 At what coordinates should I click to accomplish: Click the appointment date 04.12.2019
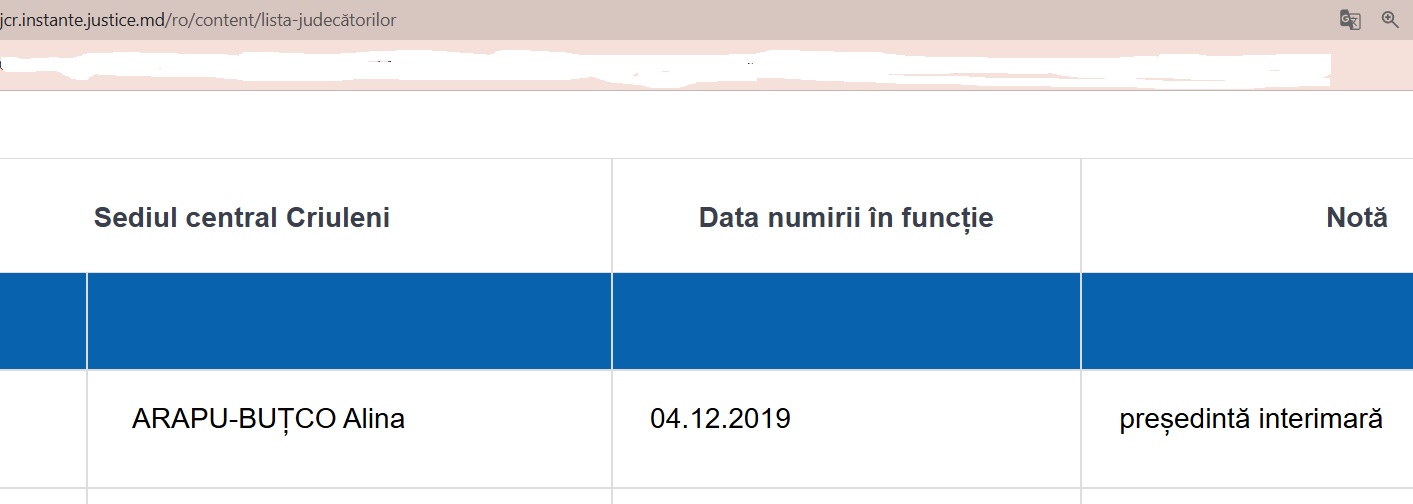[x=720, y=418]
